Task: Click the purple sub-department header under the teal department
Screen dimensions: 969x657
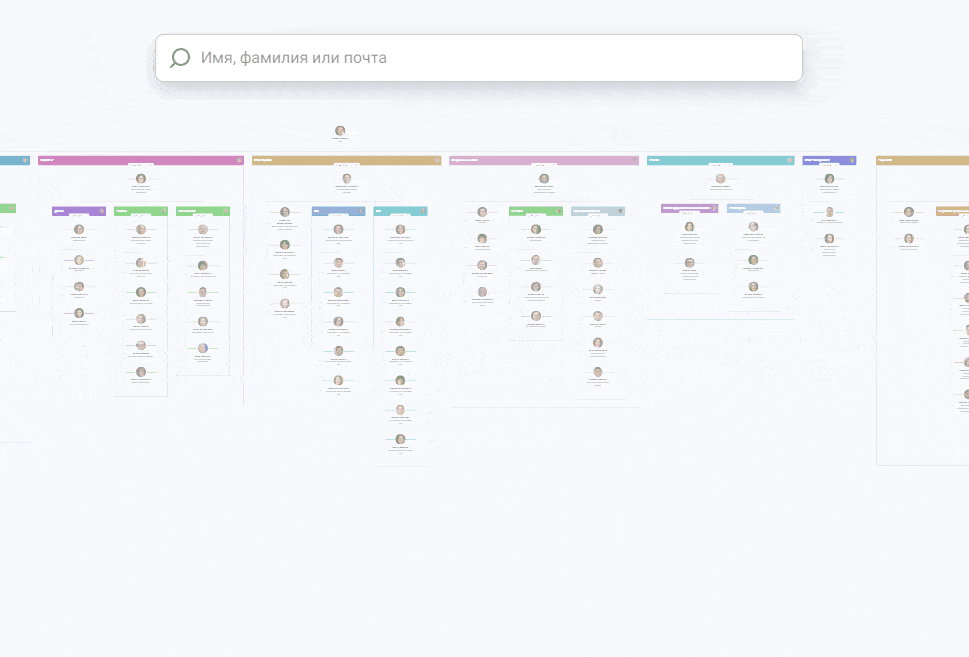Action: pyautogui.click(x=686, y=208)
